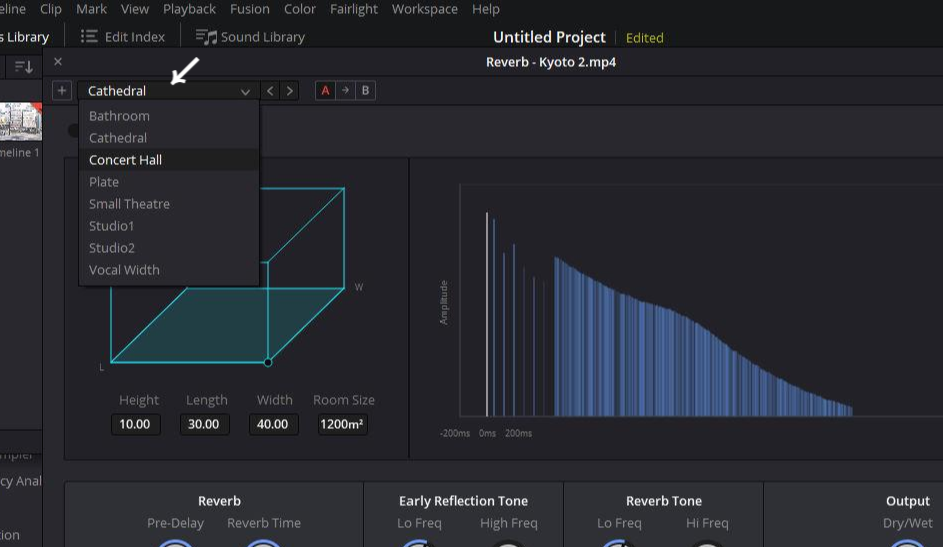This screenshot has height=547, width=943.
Task: Open the Color menu
Action: pos(299,9)
